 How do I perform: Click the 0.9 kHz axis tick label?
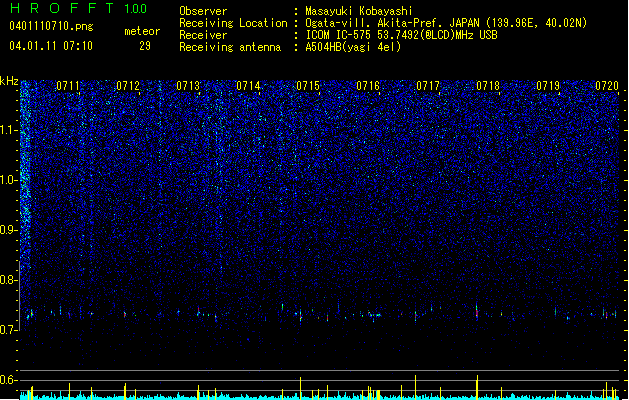click(x=9, y=230)
